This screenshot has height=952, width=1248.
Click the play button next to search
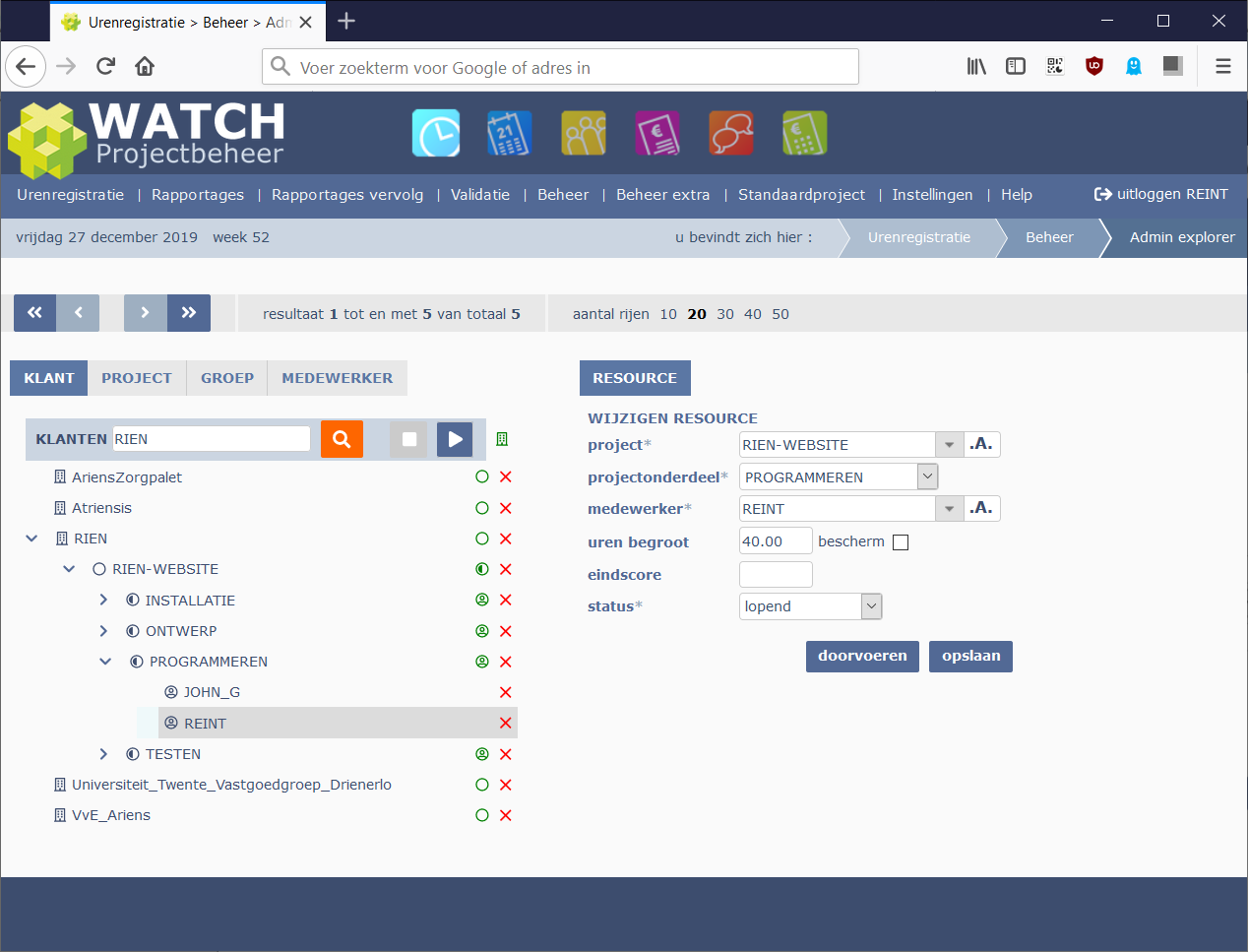tap(455, 439)
